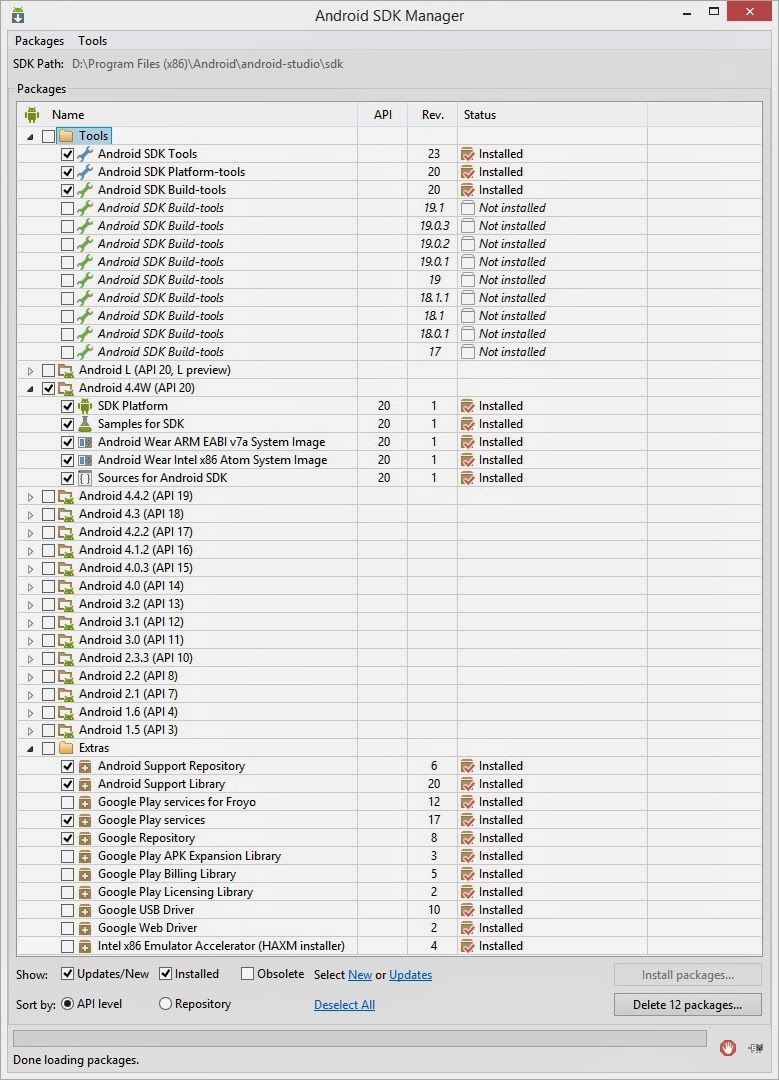Viewport: 779px width, 1080px height.
Task: Click the Android 4.4.2 (API 19) folder icon
Action: pos(66,496)
